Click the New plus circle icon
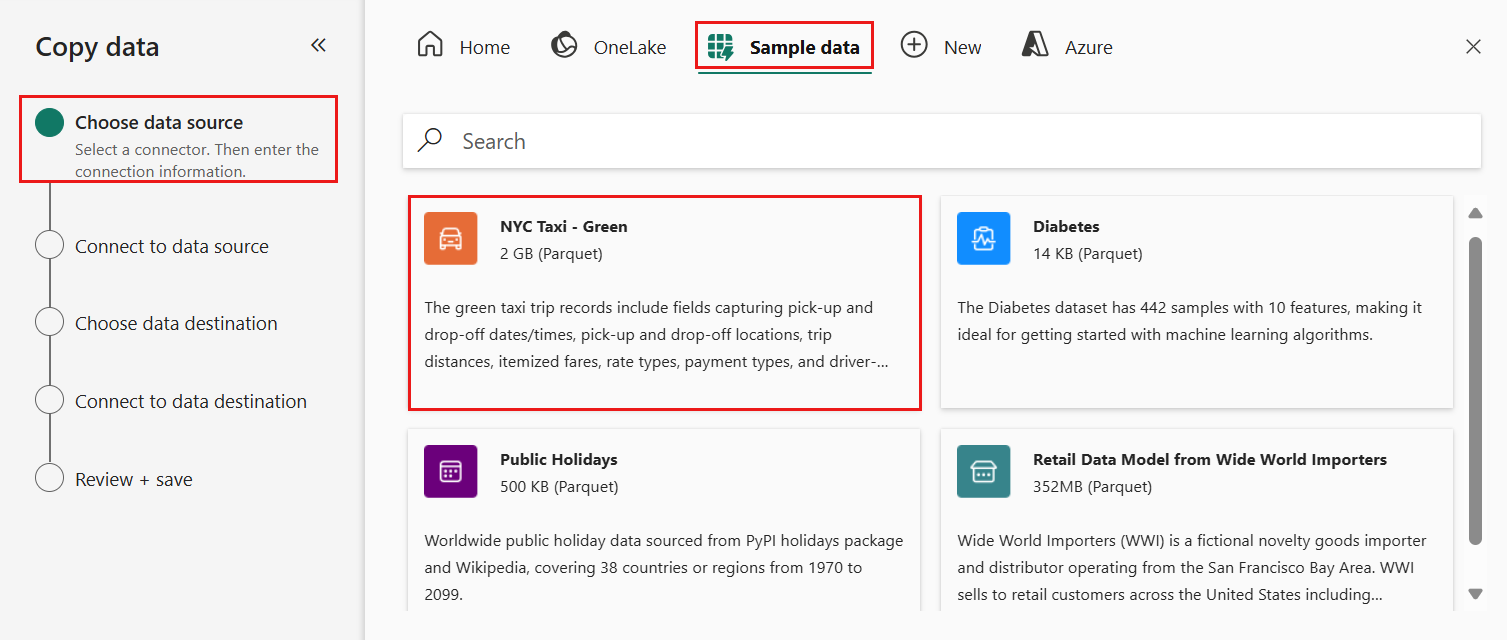Screen dimensions: 1507x640 point(914,45)
